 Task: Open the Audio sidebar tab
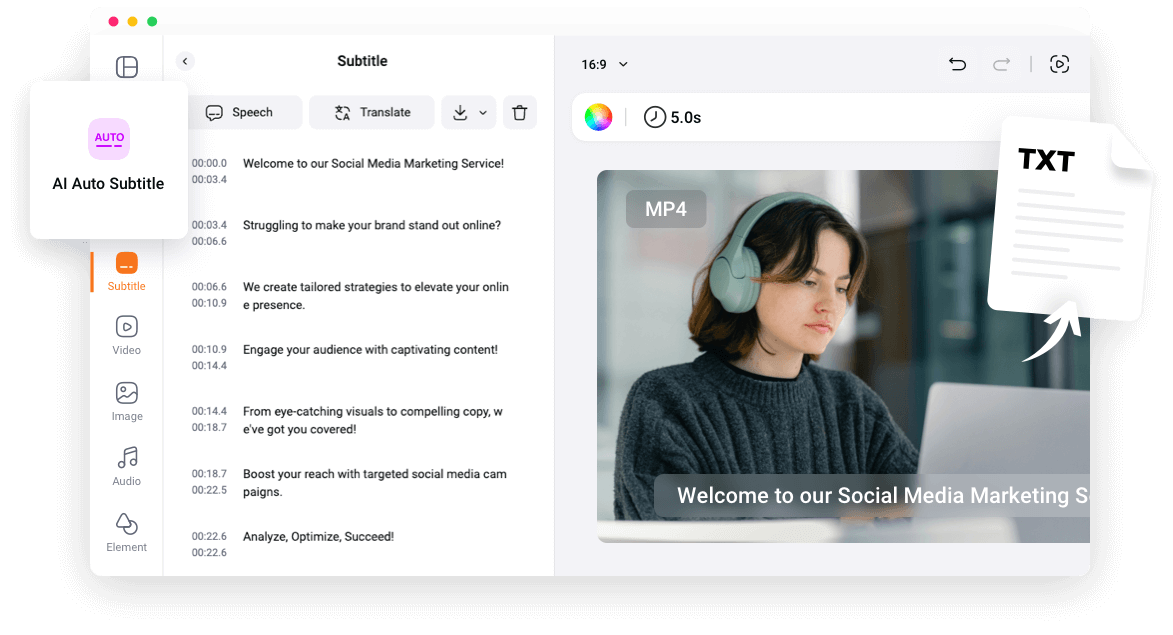pos(126,467)
